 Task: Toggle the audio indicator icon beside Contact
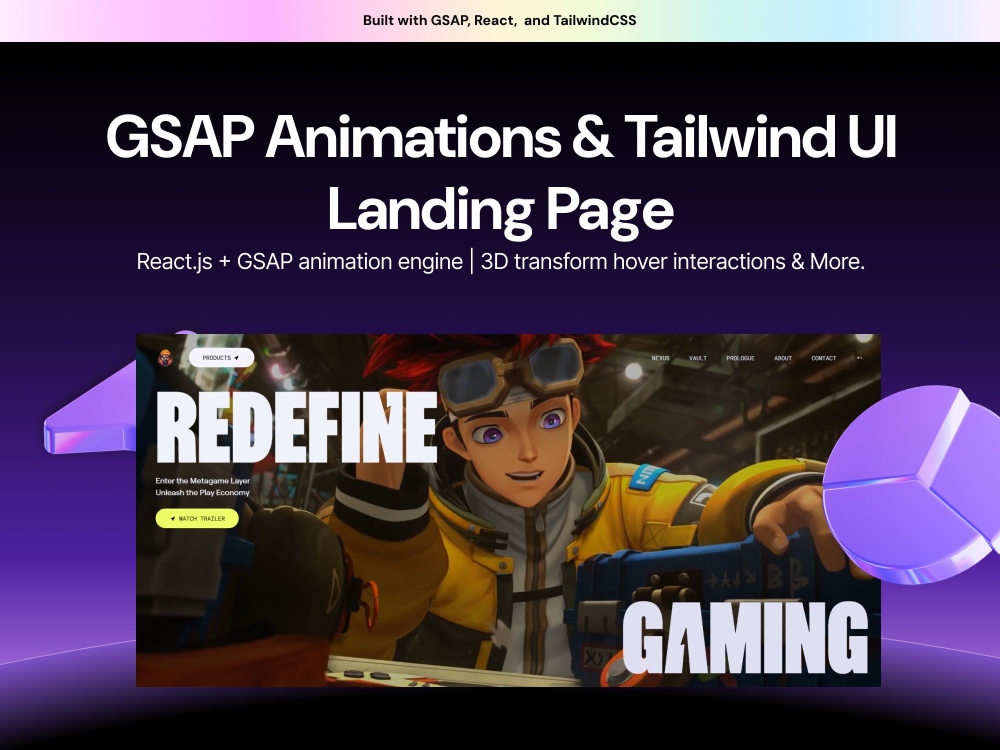pos(859,358)
